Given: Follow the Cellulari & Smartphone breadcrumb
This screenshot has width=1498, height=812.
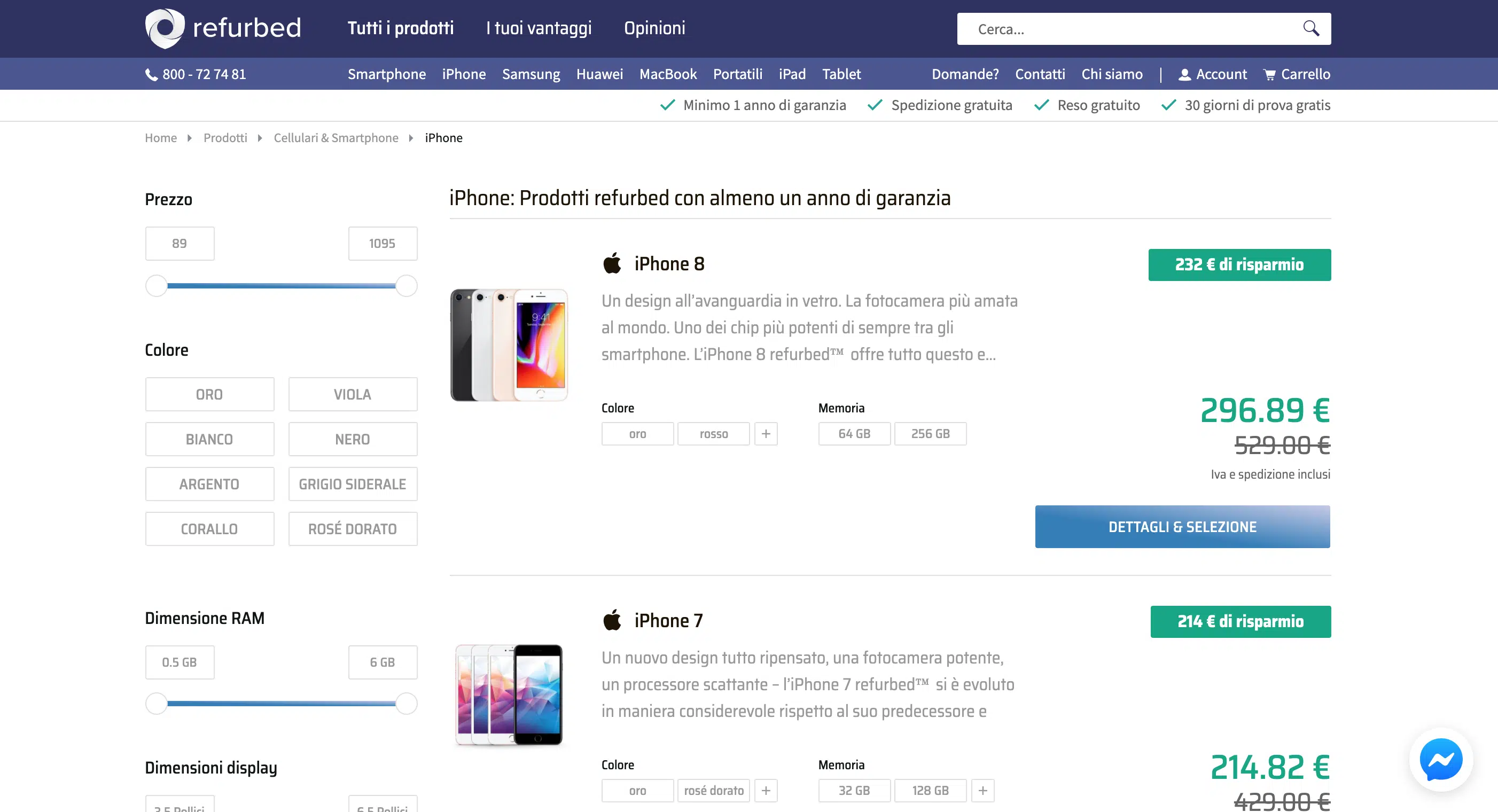Looking at the screenshot, I should tap(336, 138).
